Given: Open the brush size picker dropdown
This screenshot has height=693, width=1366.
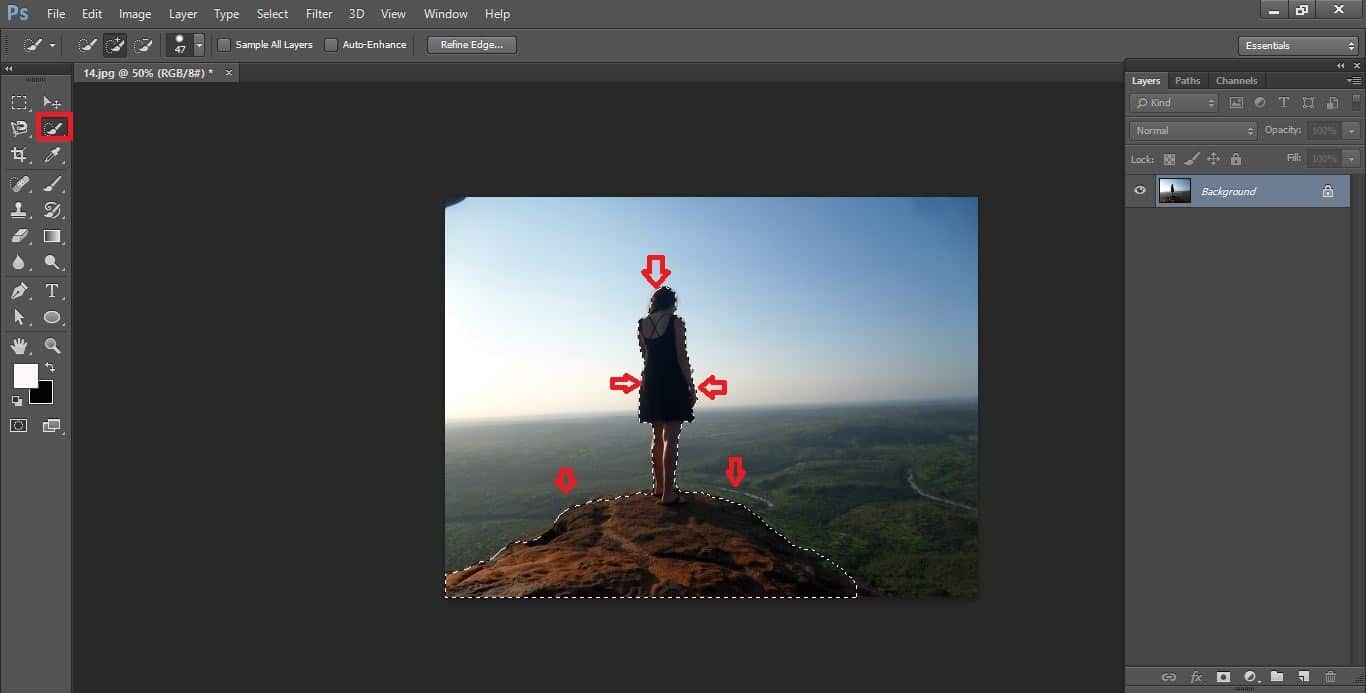Looking at the screenshot, I should (198, 44).
